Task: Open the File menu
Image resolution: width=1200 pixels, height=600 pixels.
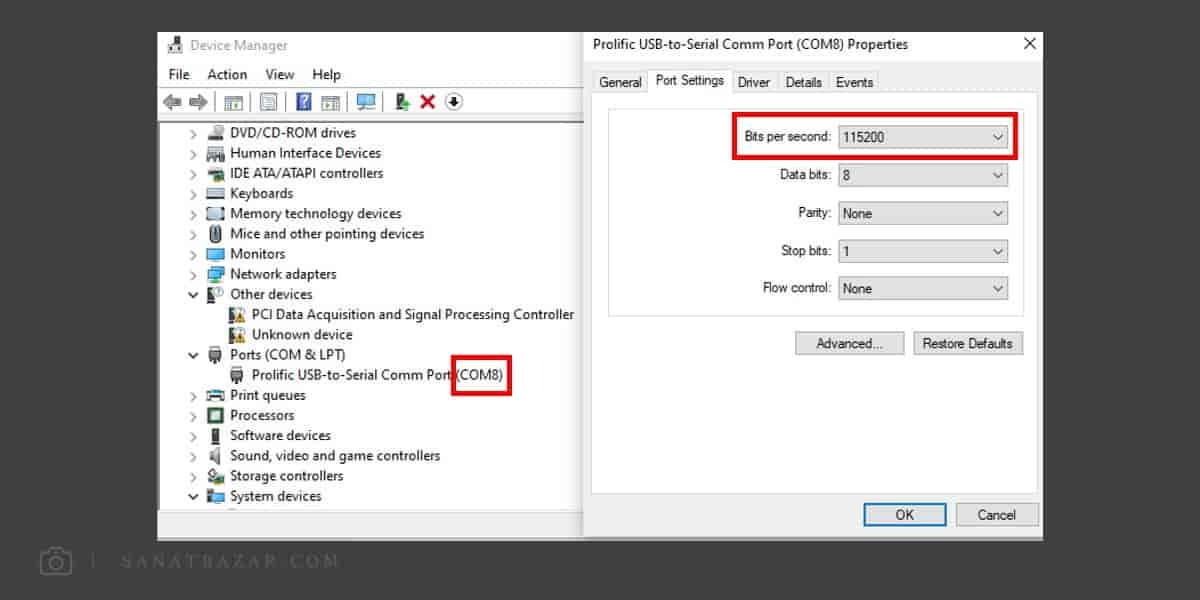Action: pos(179,74)
